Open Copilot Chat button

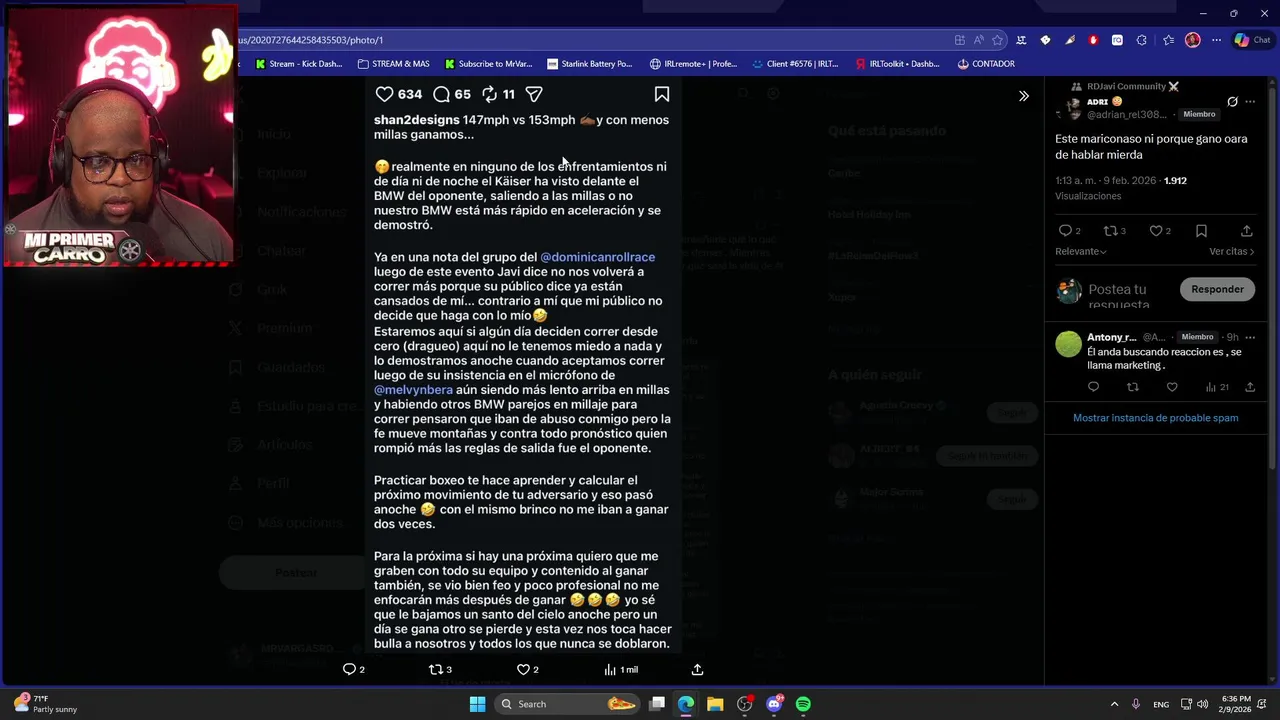(1252, 40)
